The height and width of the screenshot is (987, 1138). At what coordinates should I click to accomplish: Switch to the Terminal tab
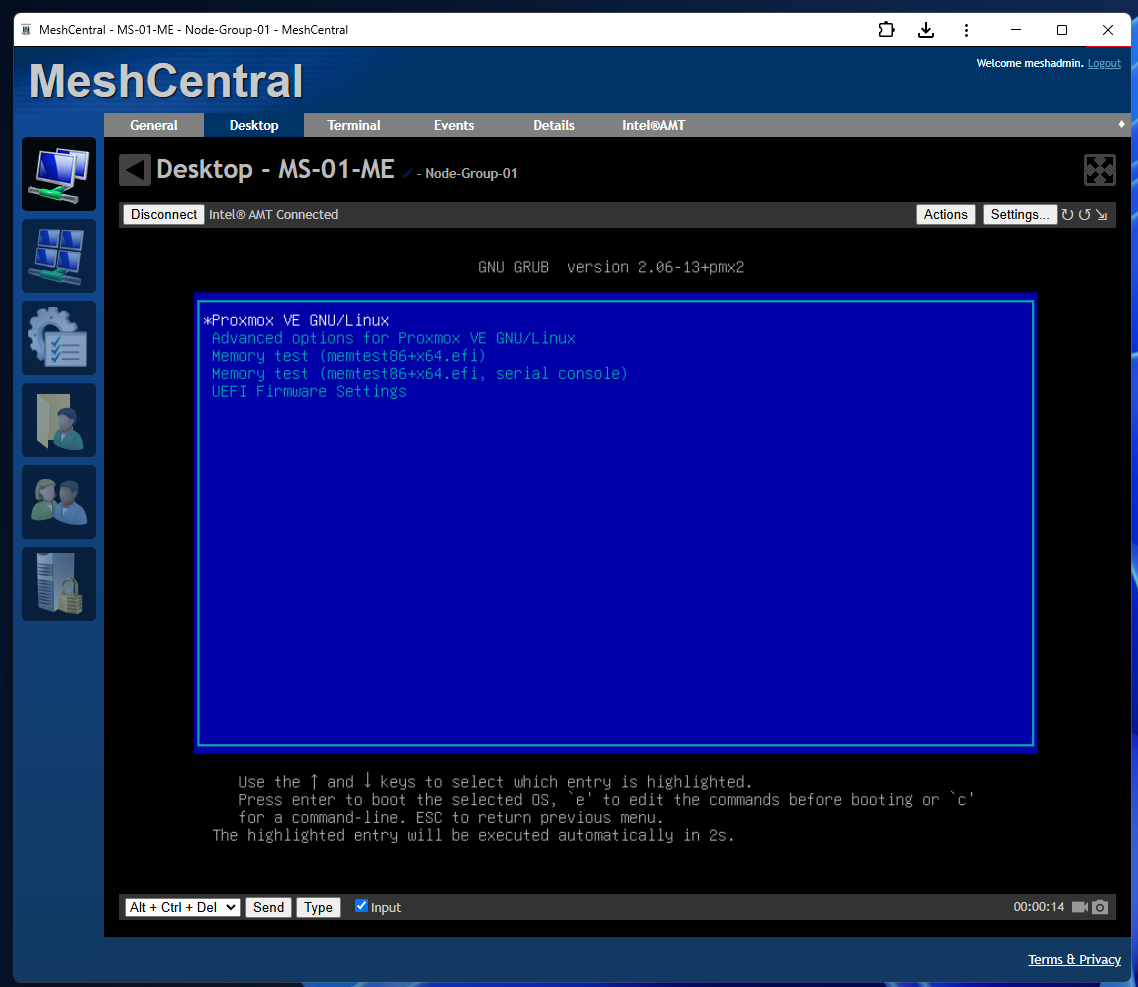(x=353, y=125)
